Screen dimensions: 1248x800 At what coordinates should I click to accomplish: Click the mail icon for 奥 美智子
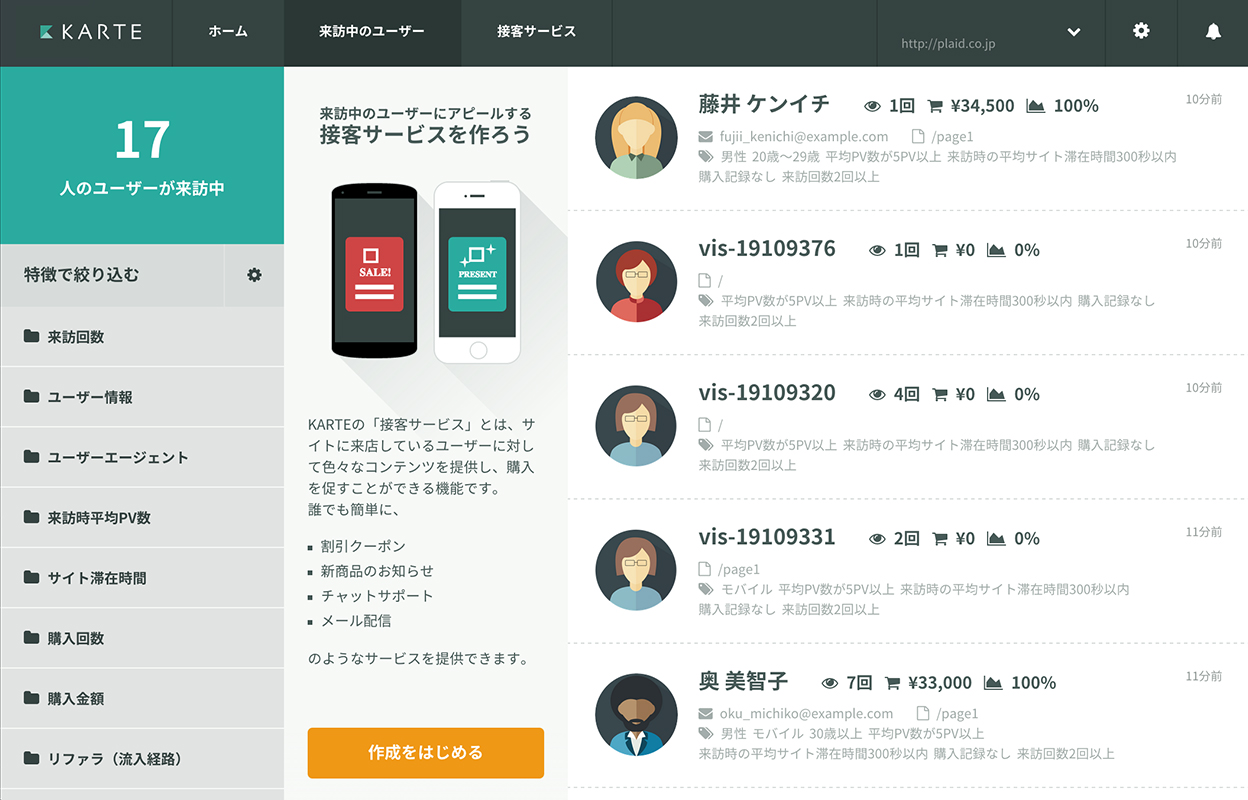(x=706, y=714)
